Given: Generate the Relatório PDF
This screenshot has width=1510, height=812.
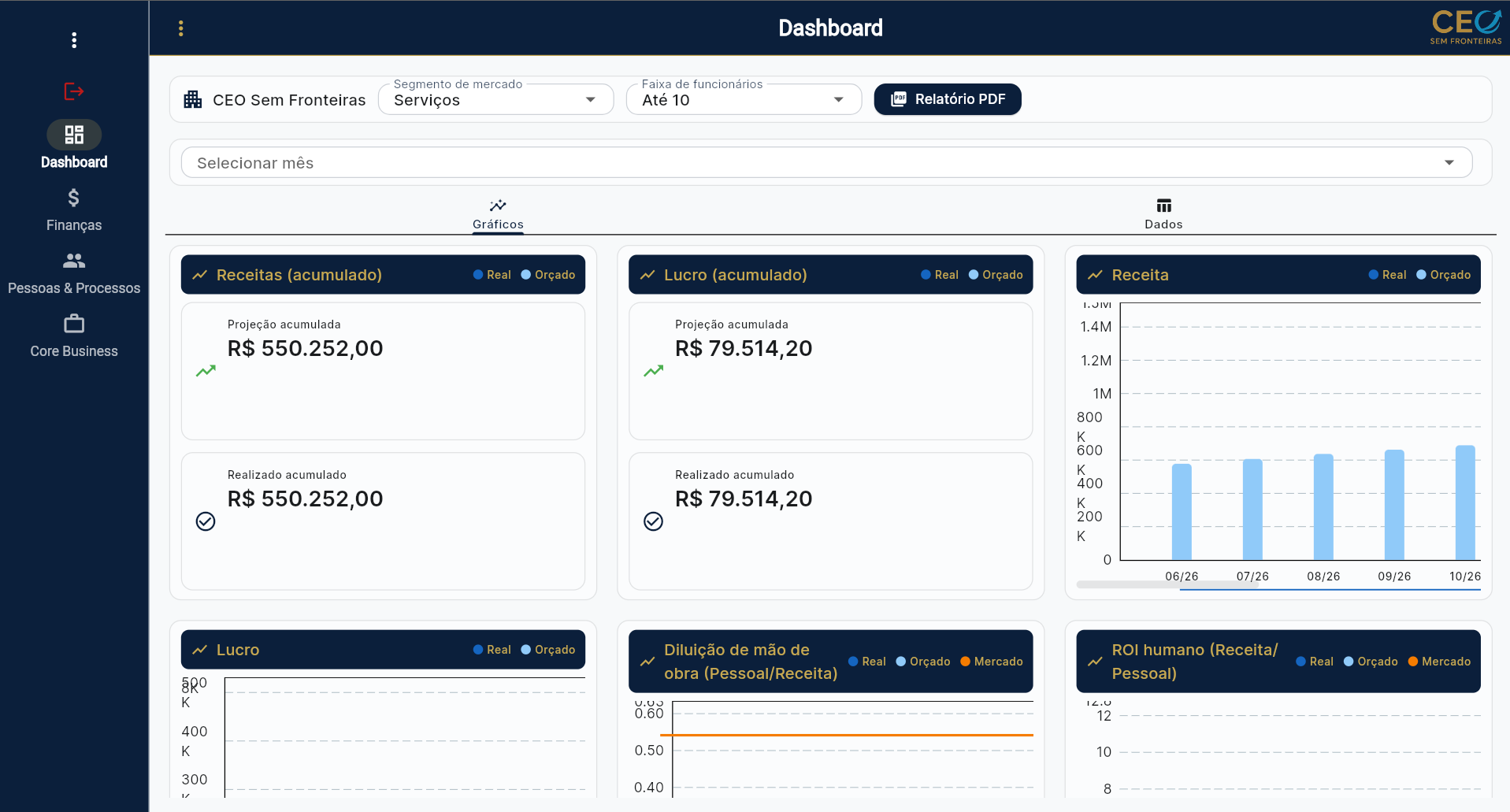Looking at the screenshot, I should click(x=948, y=99).
